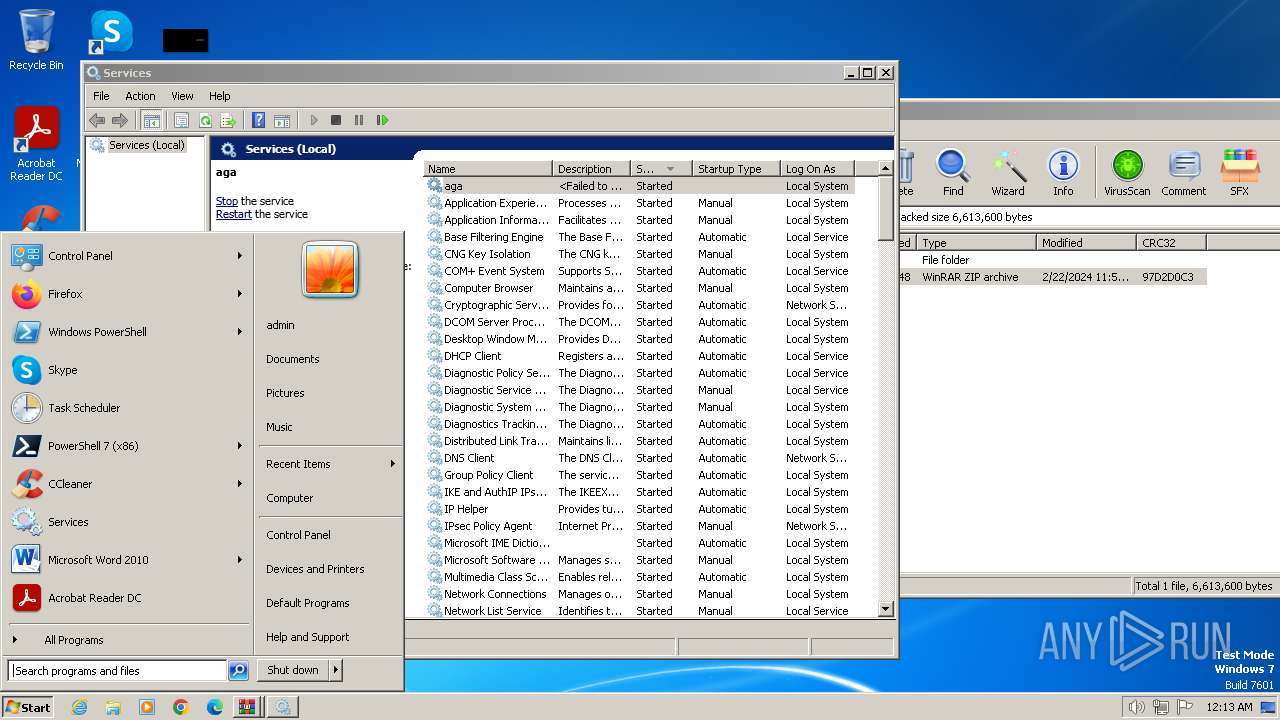
Task: Sort services by Status column header
Action: [661, 169]
